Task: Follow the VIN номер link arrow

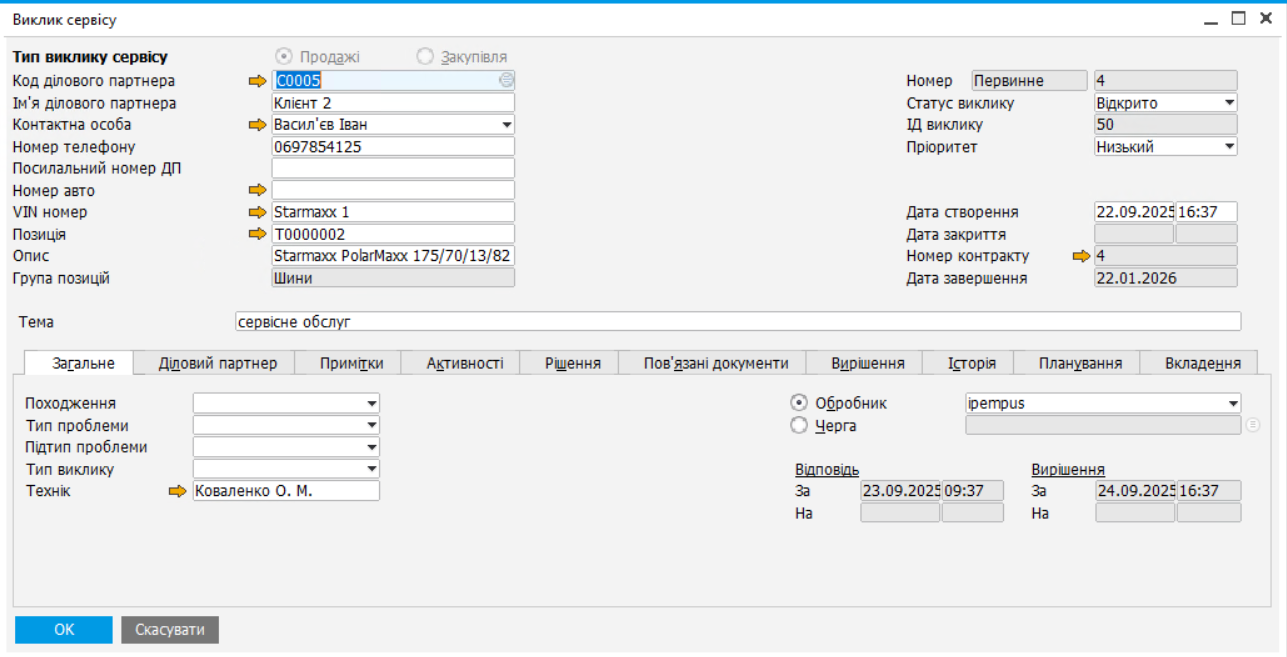Action: (x=258, y=212)
